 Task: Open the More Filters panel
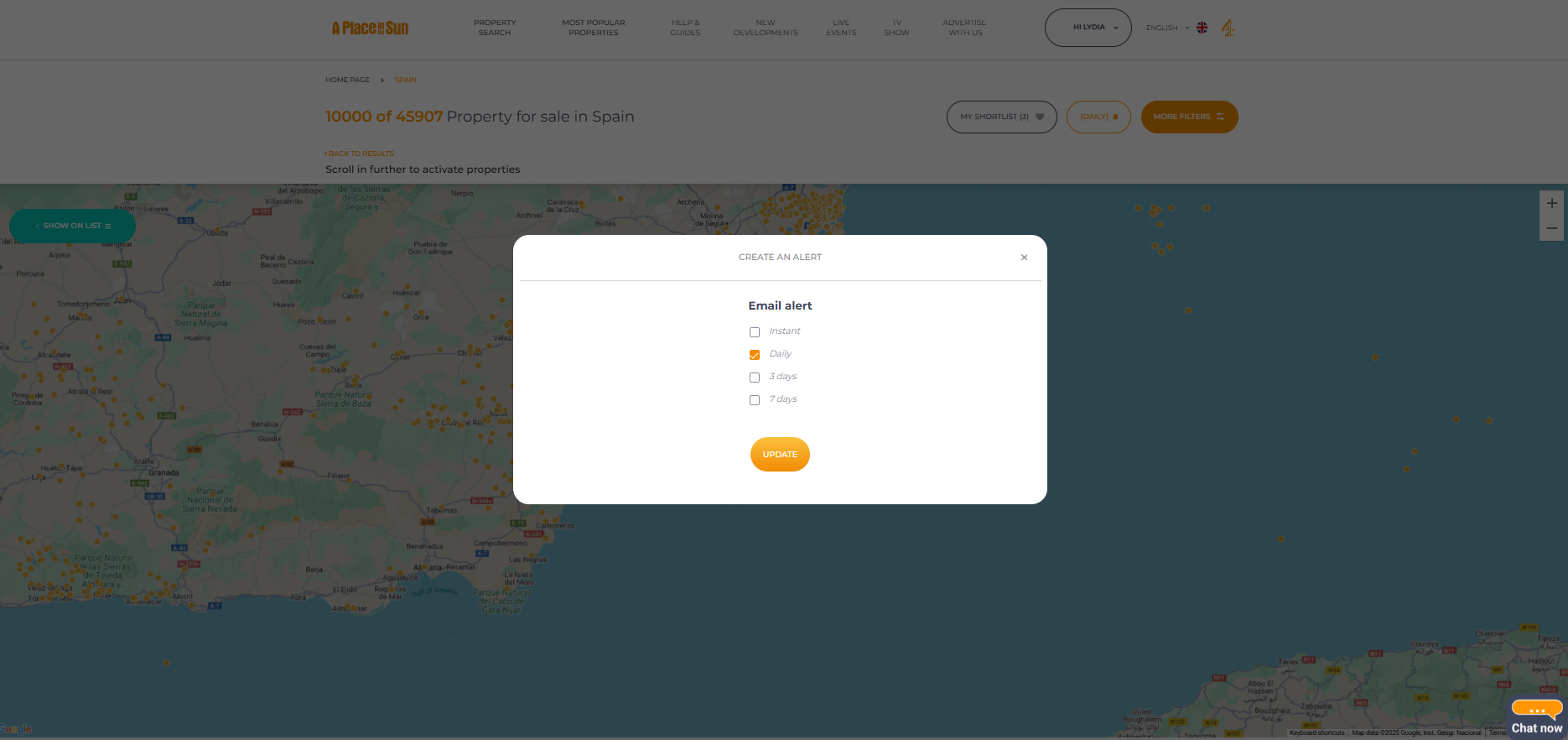1189,117
